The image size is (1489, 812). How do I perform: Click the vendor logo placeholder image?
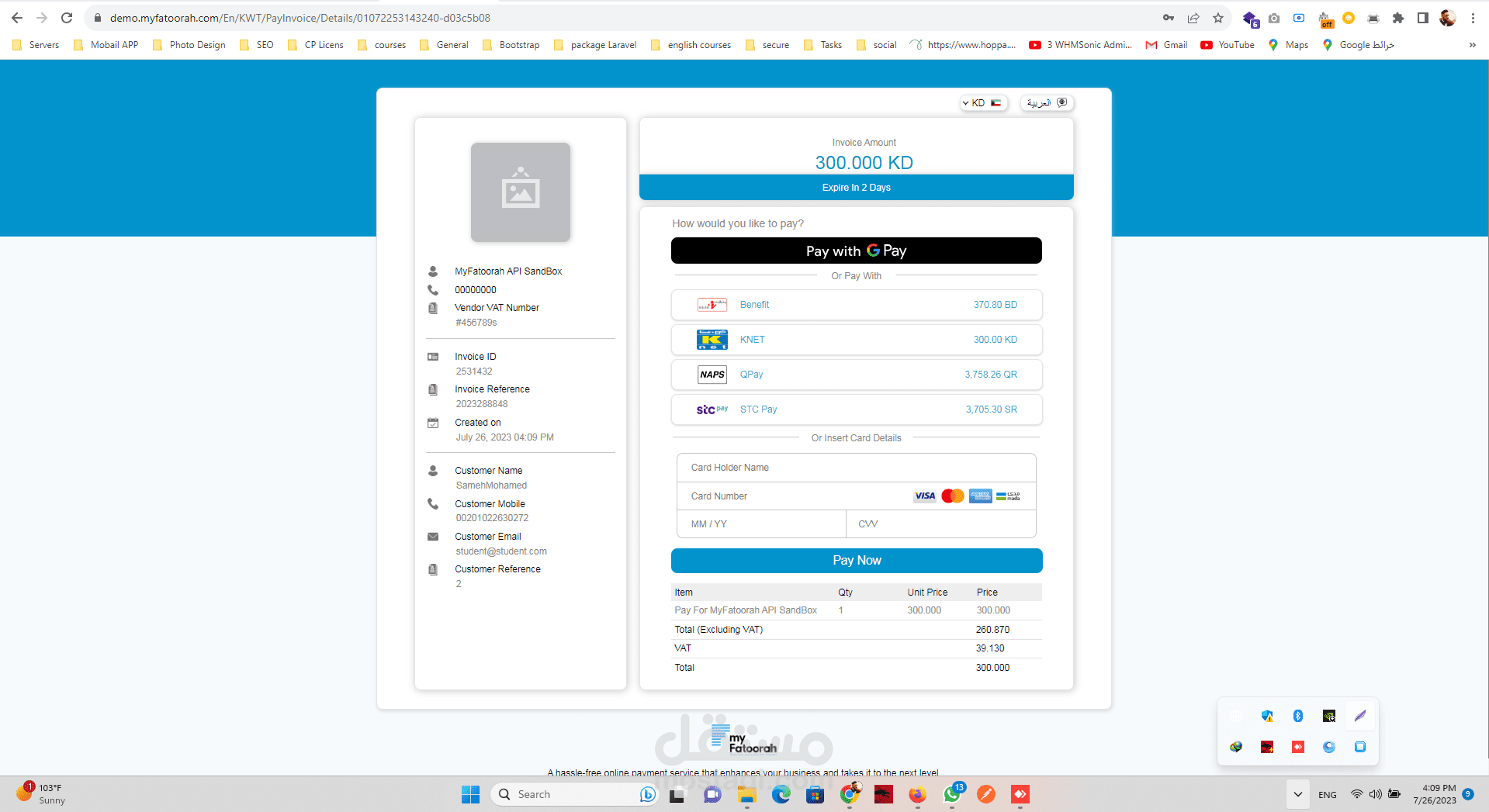(x=521, y=192)
